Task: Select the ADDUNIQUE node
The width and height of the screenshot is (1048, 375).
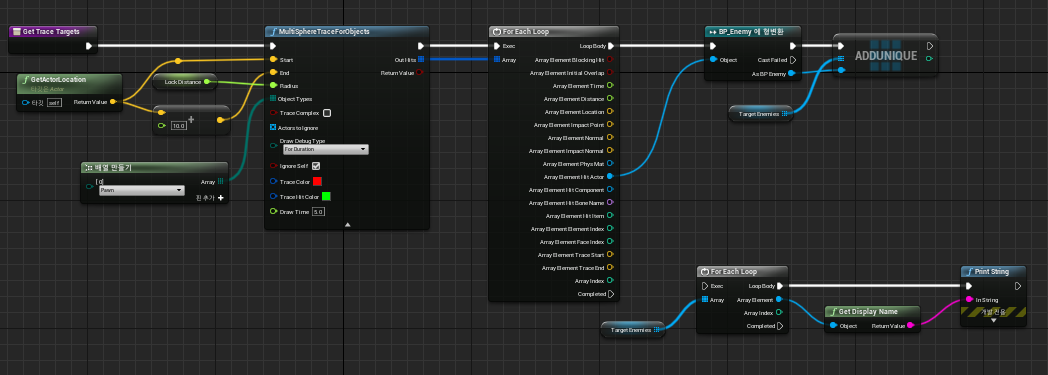Action: [886, 56]
